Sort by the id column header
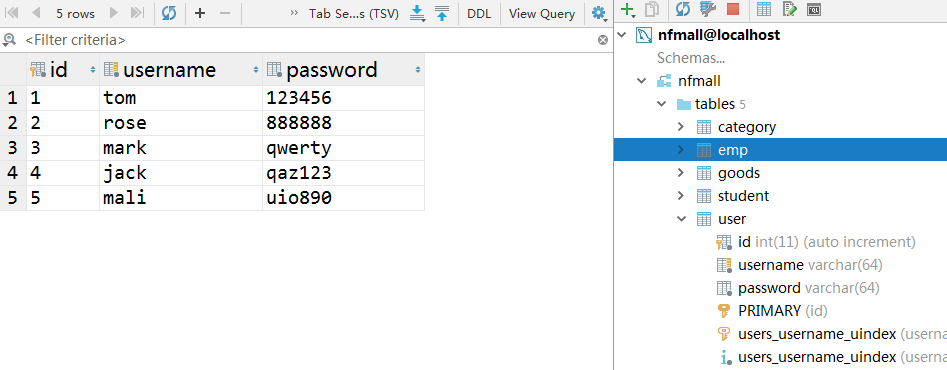 pos(63,70)
